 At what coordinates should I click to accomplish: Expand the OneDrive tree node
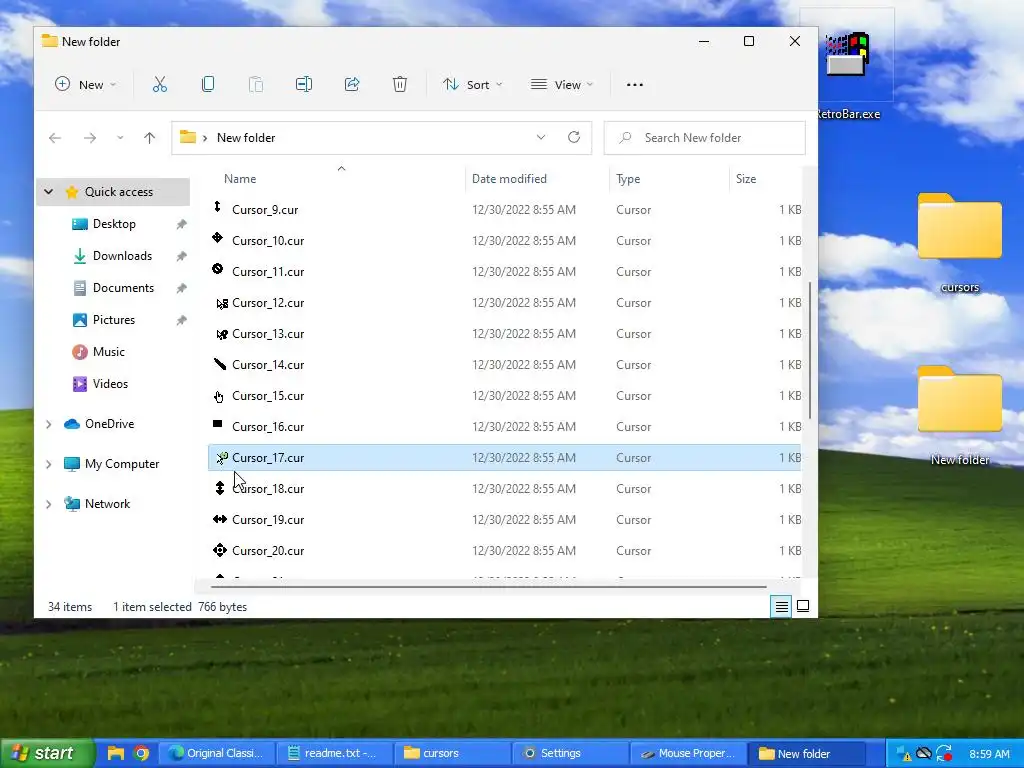tap(48, 424)
